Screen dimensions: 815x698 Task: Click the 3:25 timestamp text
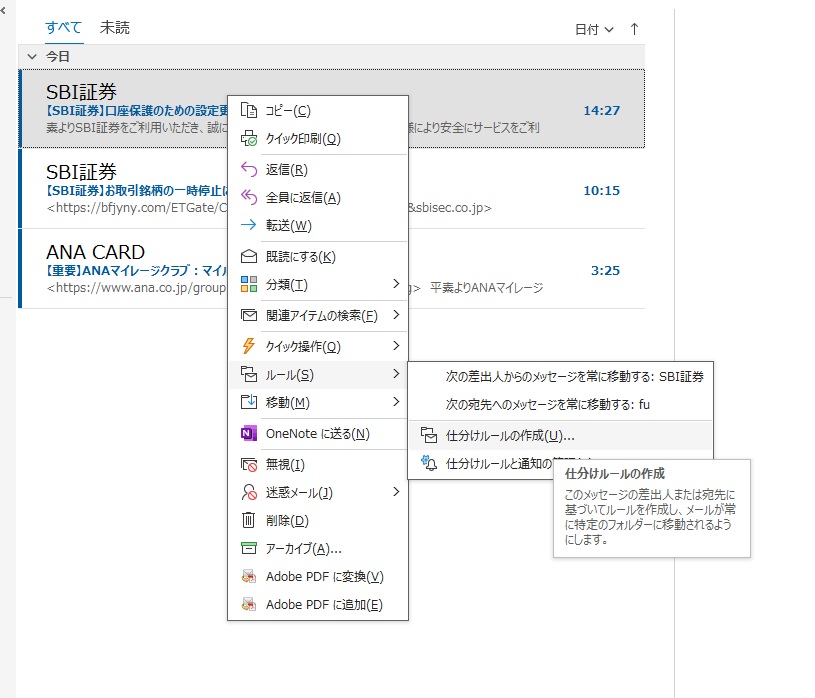pyautogui.click(x=605, y=271)
